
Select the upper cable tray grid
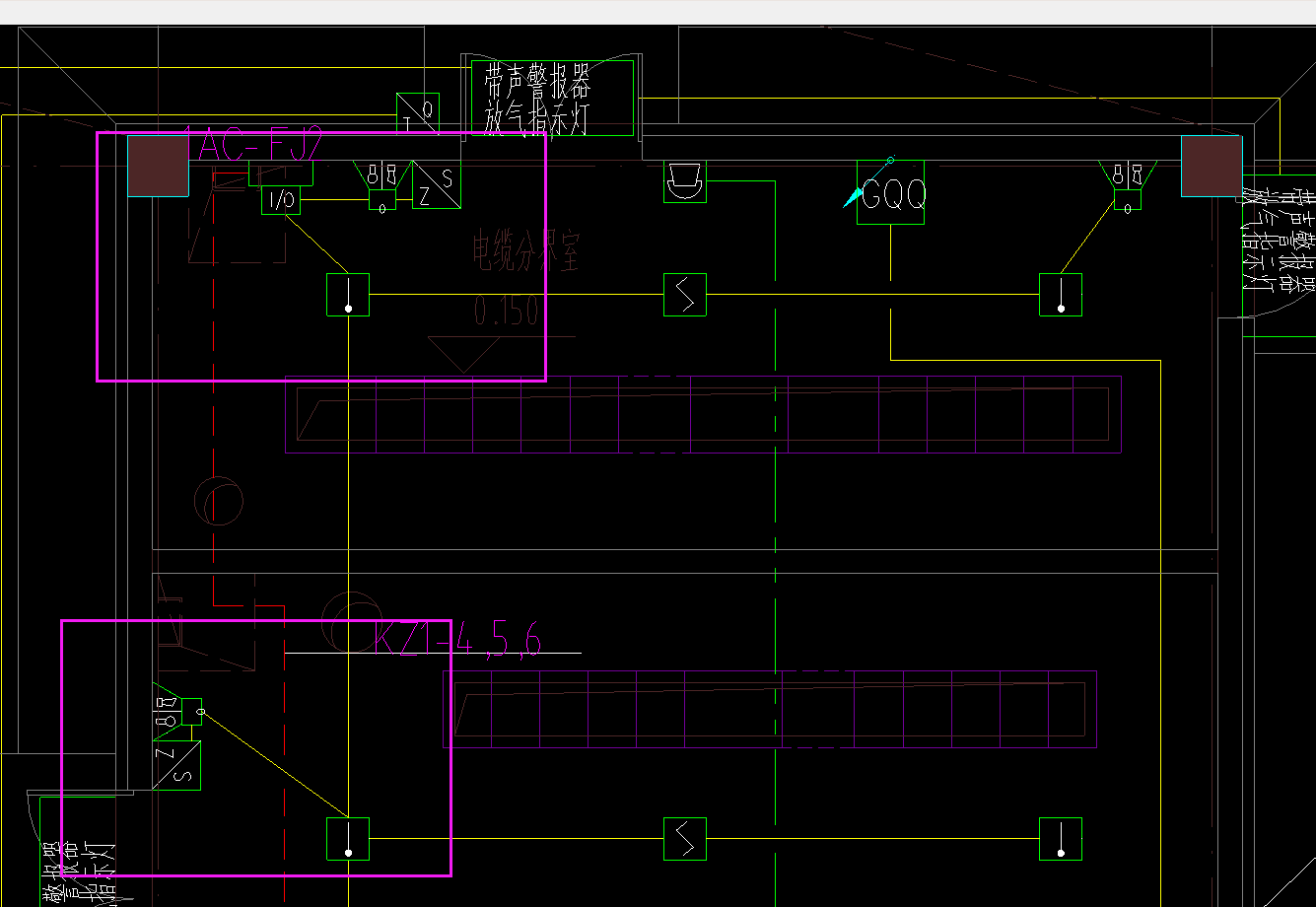[703, 414]
